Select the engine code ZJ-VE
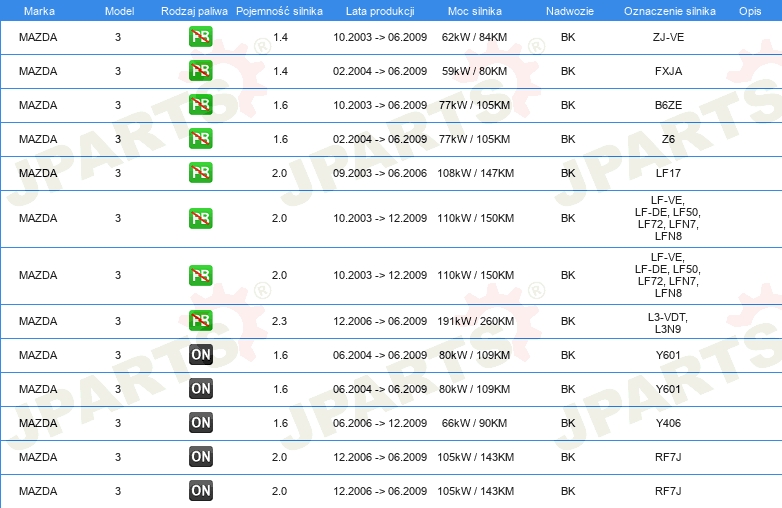 668,37
